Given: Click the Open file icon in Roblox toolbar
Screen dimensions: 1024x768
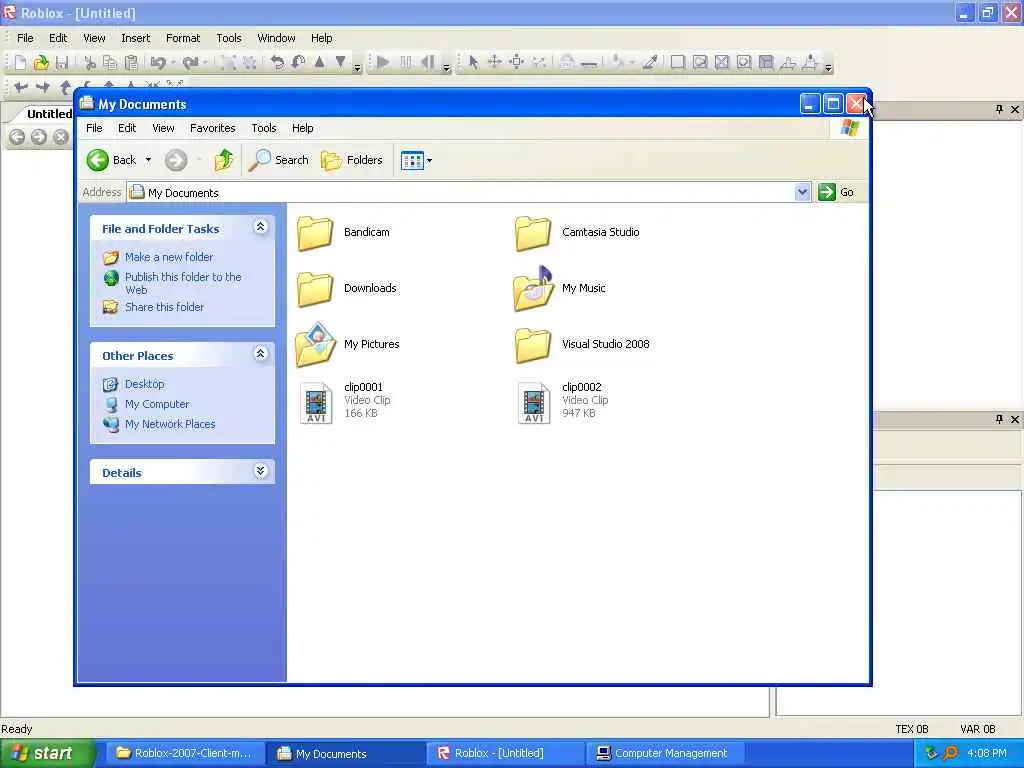Looking at the screenshot, I should (41, 63).
